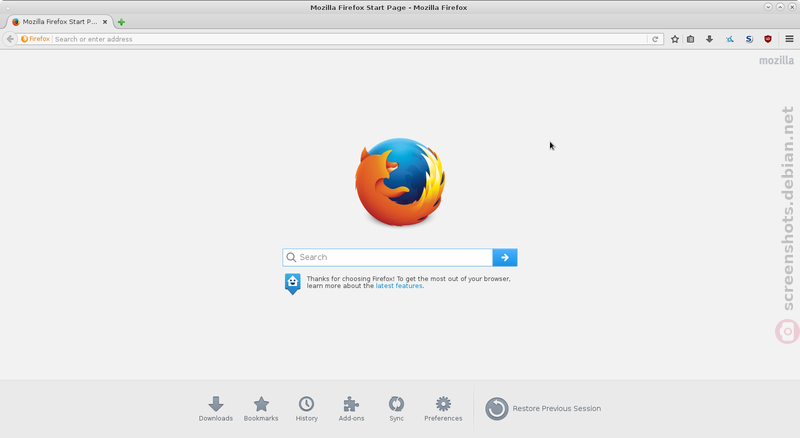Open History from the bottom launcher
This screenshot has height=438, width=800.
point(307,409)
